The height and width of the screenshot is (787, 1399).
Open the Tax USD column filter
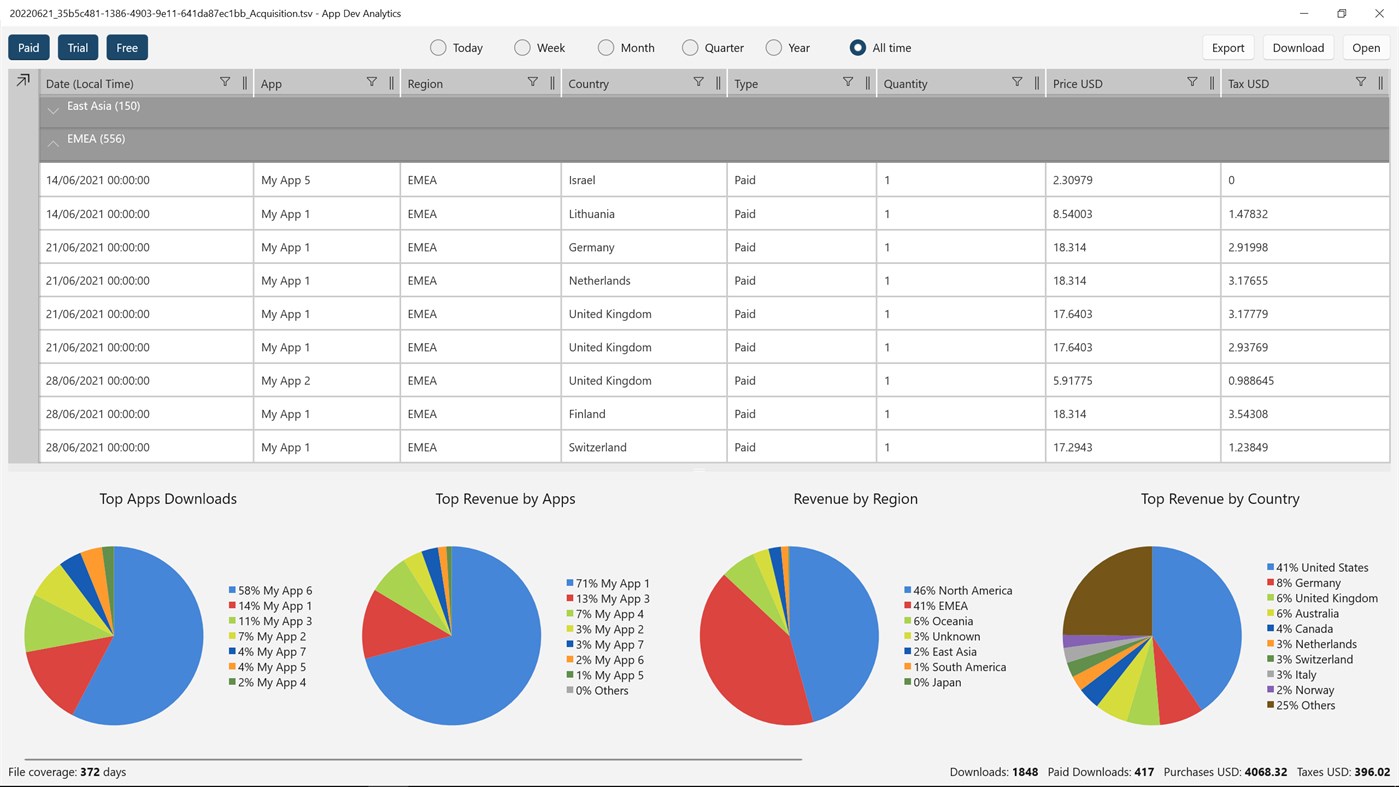1362,82
